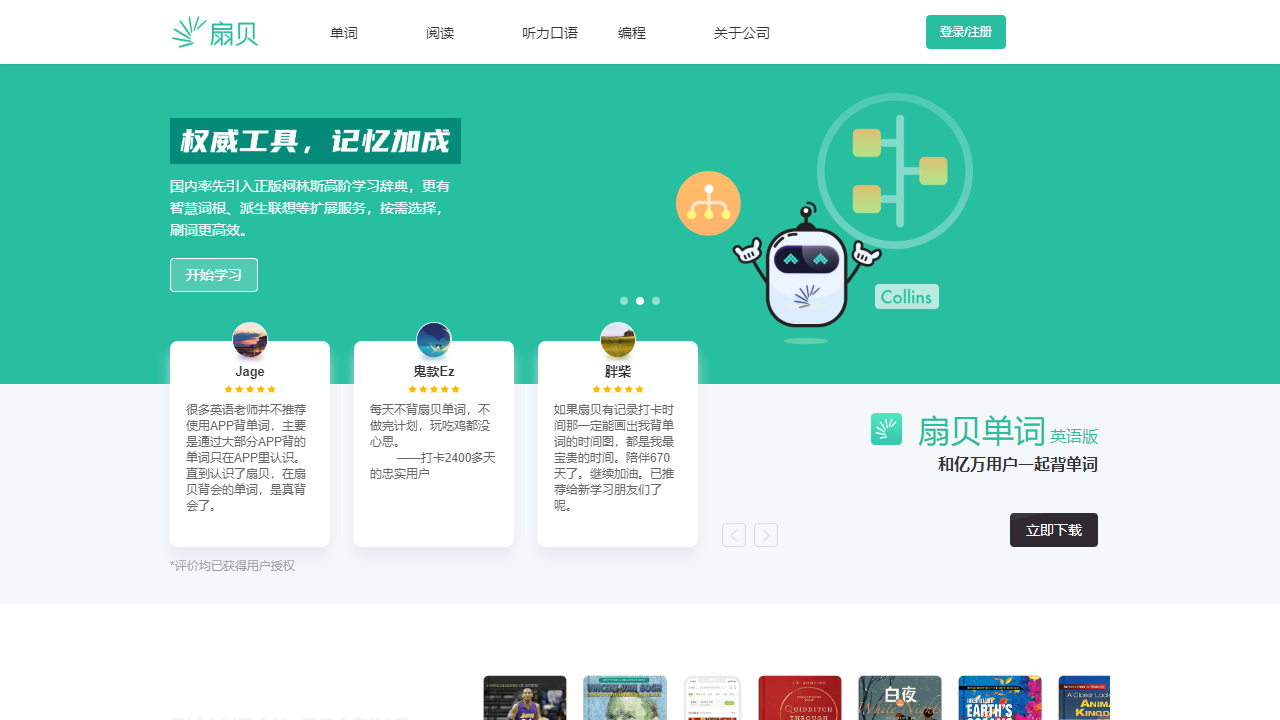Click the next testimonial arrow

click(x=766, y=535)
